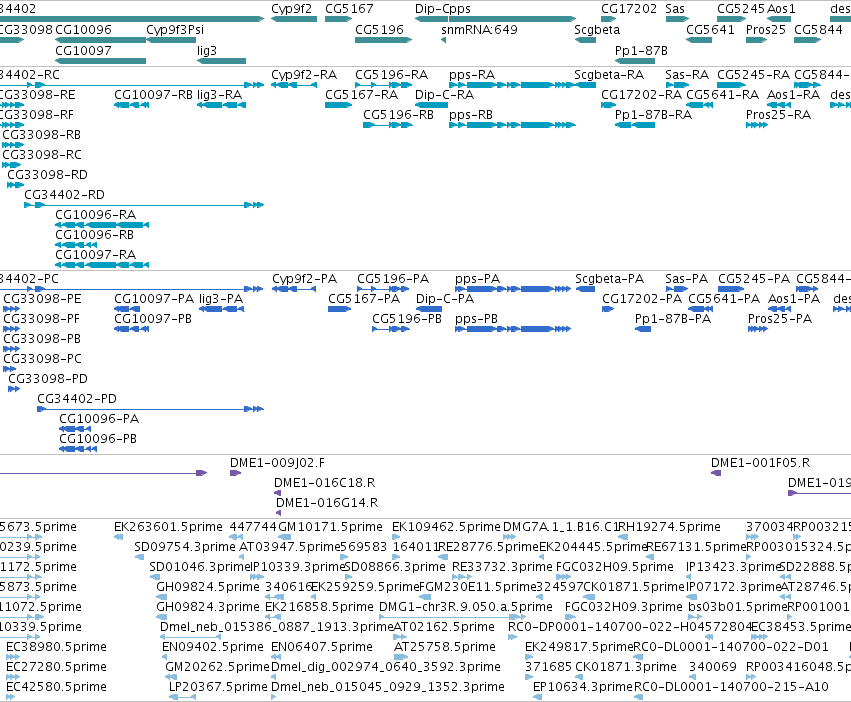This screenshot has width=851, height=702.
Task: Click the CG10096-PB CDS label
Action: pos(98,439)
